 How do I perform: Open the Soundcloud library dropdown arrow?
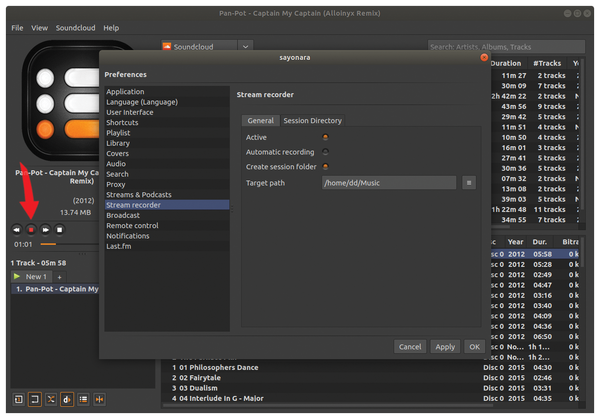245,47
